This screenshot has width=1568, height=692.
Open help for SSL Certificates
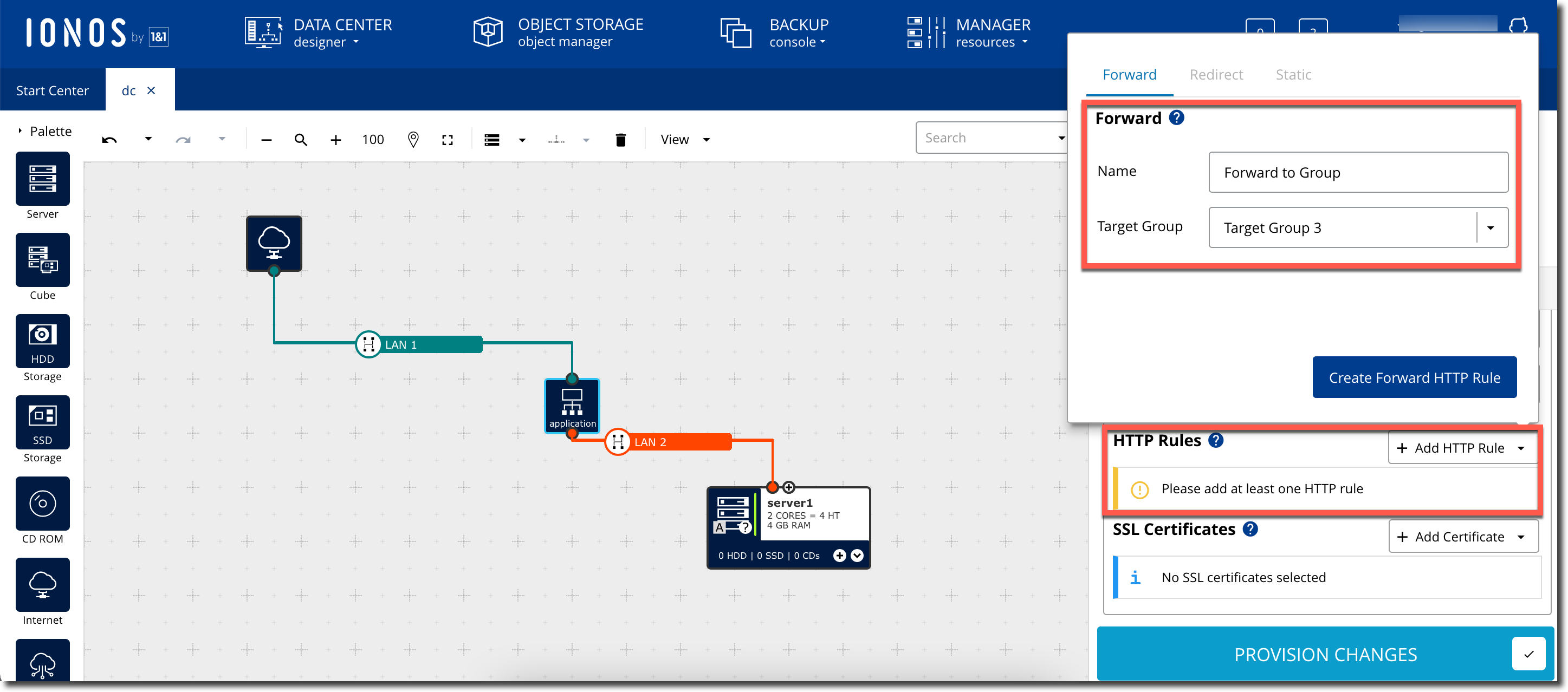(1250, 529)
